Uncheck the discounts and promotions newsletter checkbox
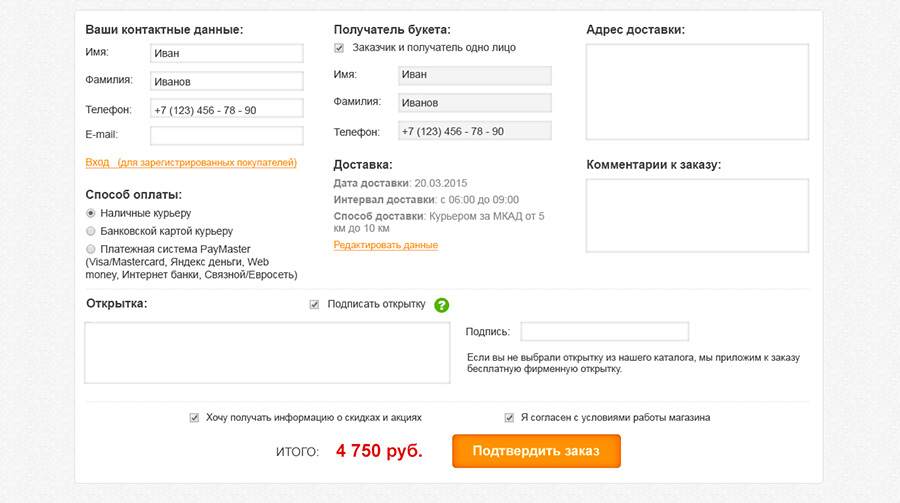The width and height of the screenshot is (900, 503). [x=194, y=418]
